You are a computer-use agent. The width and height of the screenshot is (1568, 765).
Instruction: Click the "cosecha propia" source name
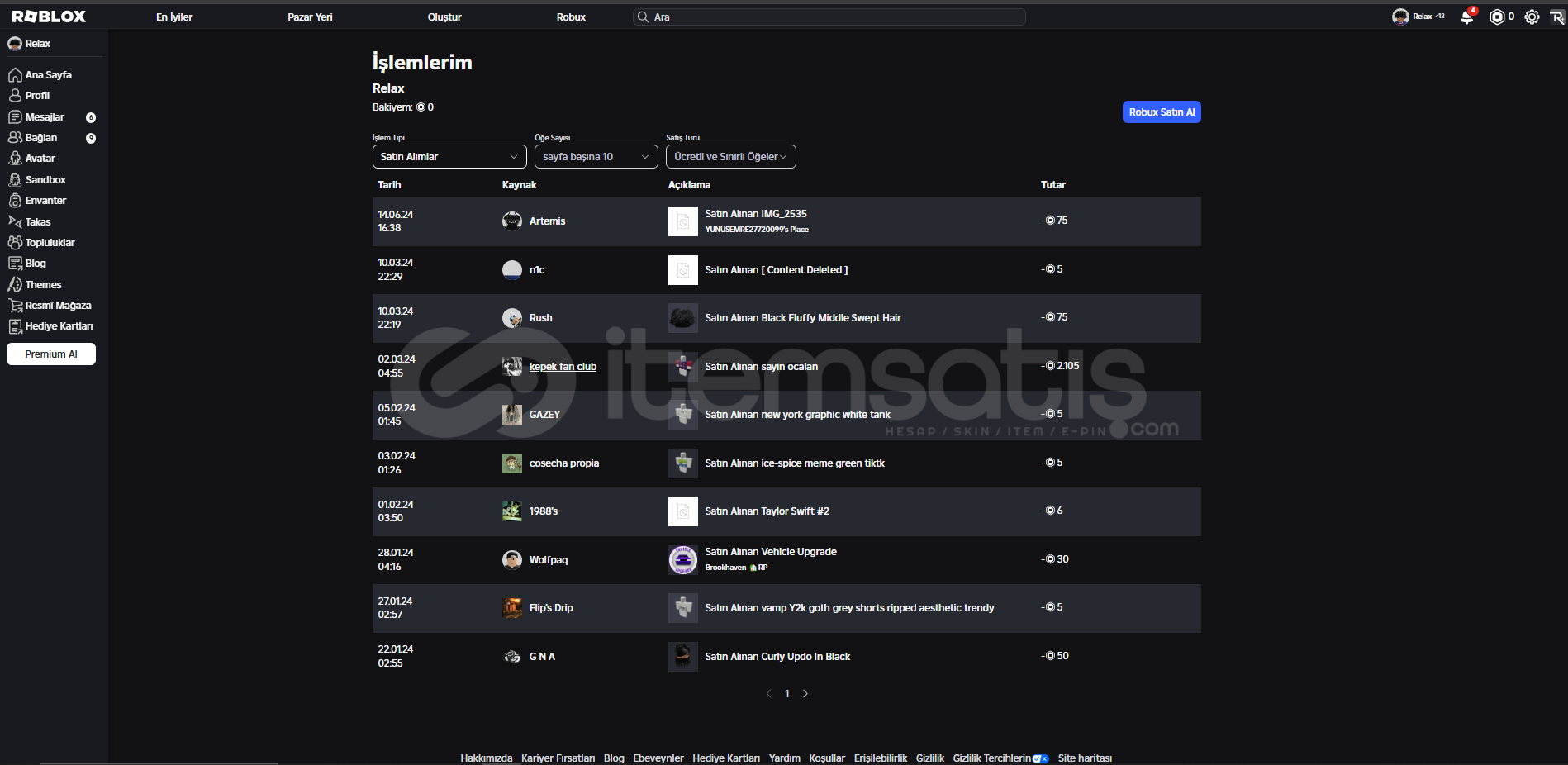pyautogui.click(x=564, y=463)
